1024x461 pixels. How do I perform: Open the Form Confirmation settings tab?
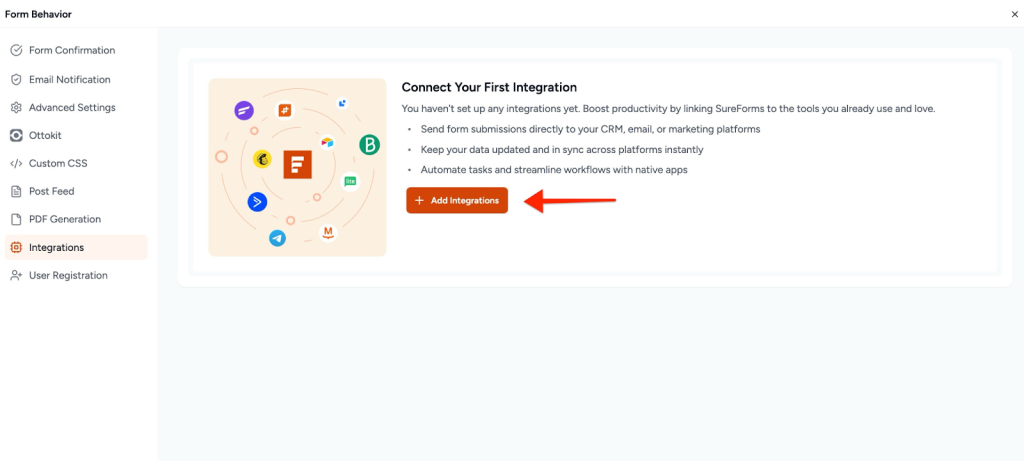click(71, 50)
